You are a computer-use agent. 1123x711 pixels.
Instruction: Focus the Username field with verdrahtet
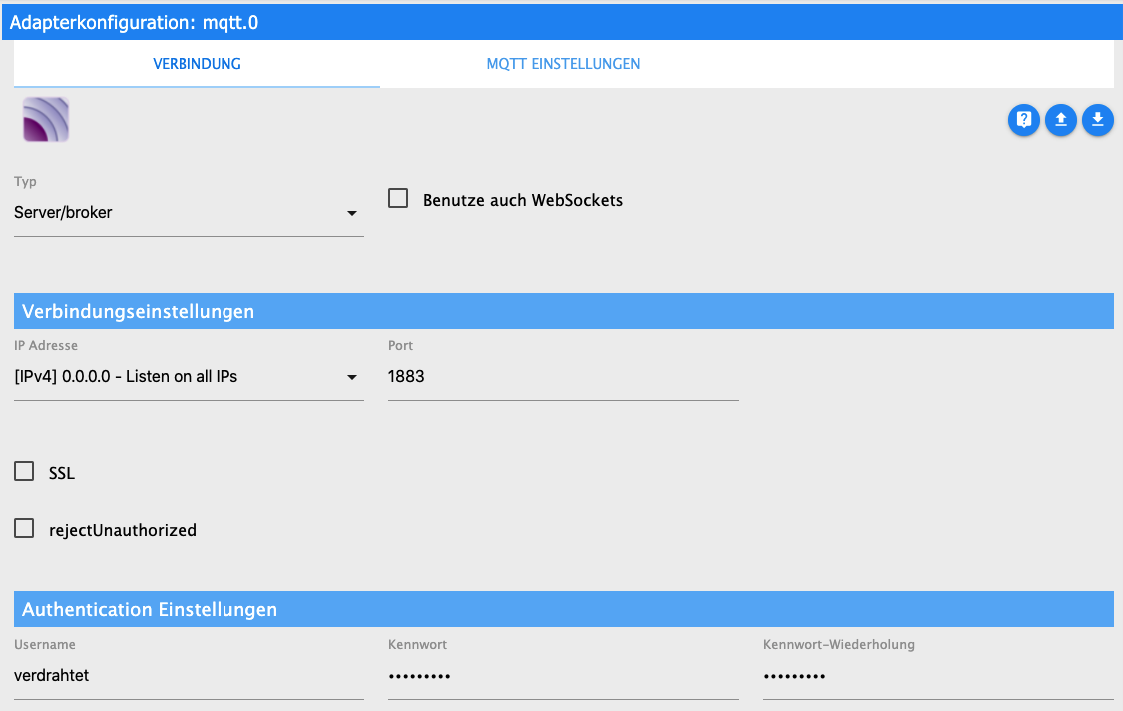click(x=188, y=676)
